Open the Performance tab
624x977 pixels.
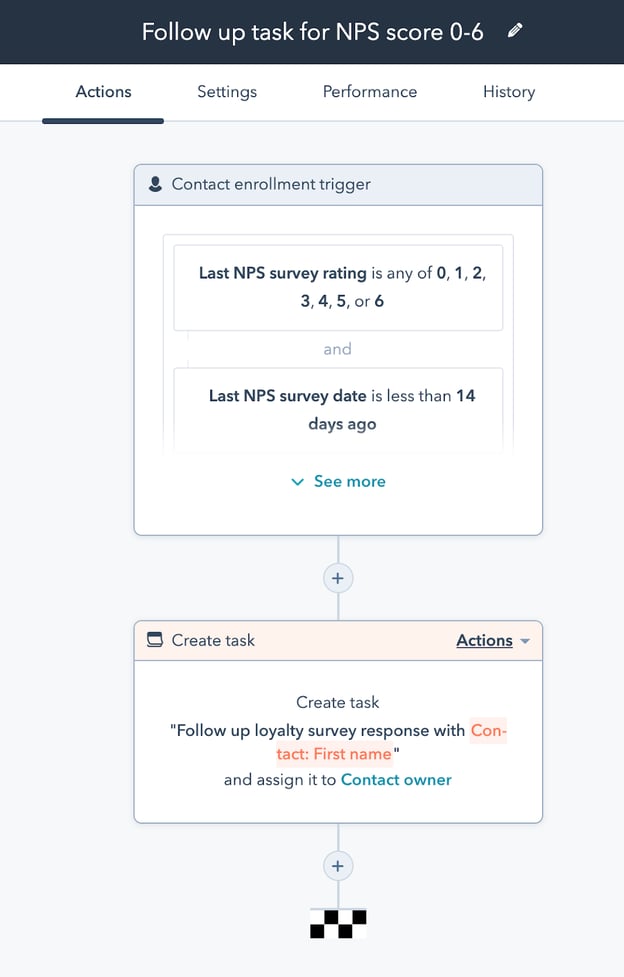pyautogui.click(x=370, y=92)
